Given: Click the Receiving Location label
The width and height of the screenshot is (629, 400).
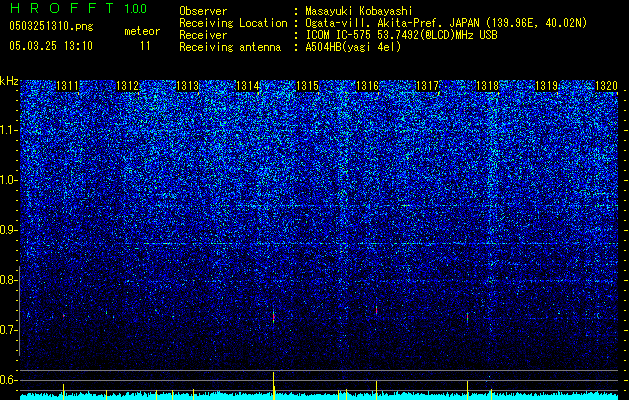Looking at the screenshot, I should [233, 23].
